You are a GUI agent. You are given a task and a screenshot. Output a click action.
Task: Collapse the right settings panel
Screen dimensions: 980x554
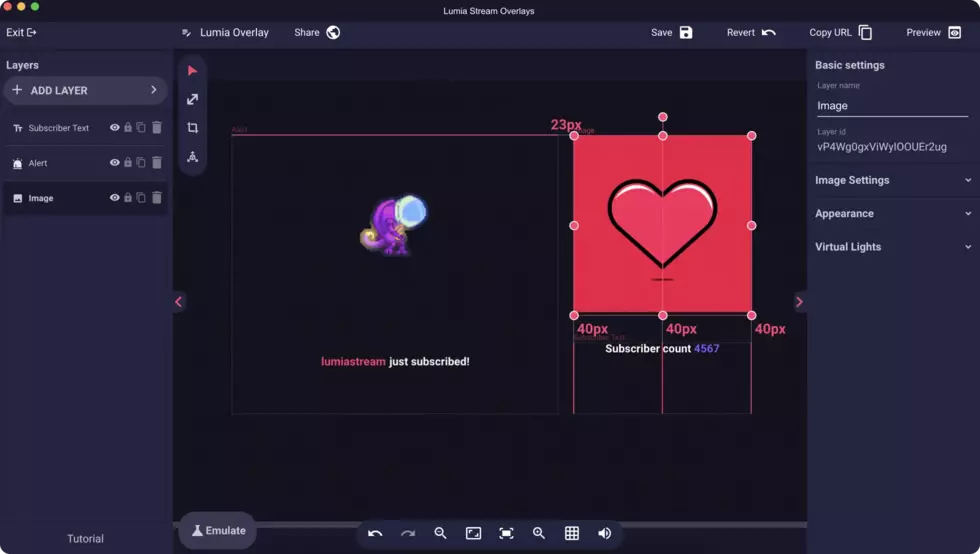[799, 302]
